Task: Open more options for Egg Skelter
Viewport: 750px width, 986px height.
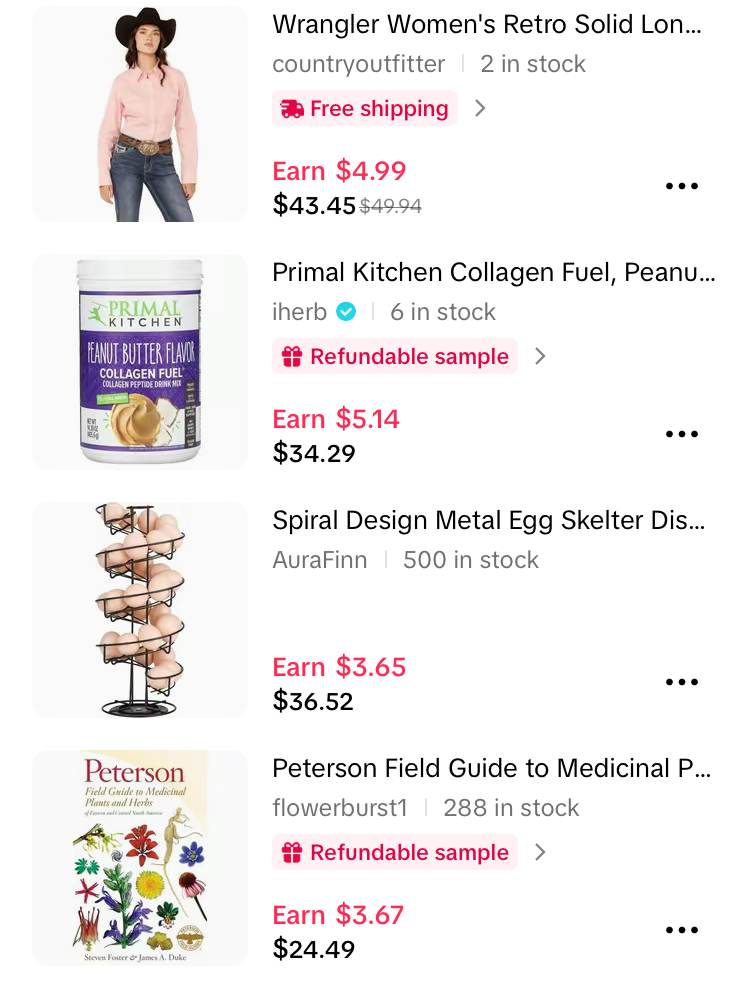Action: [x=681, y=682]
